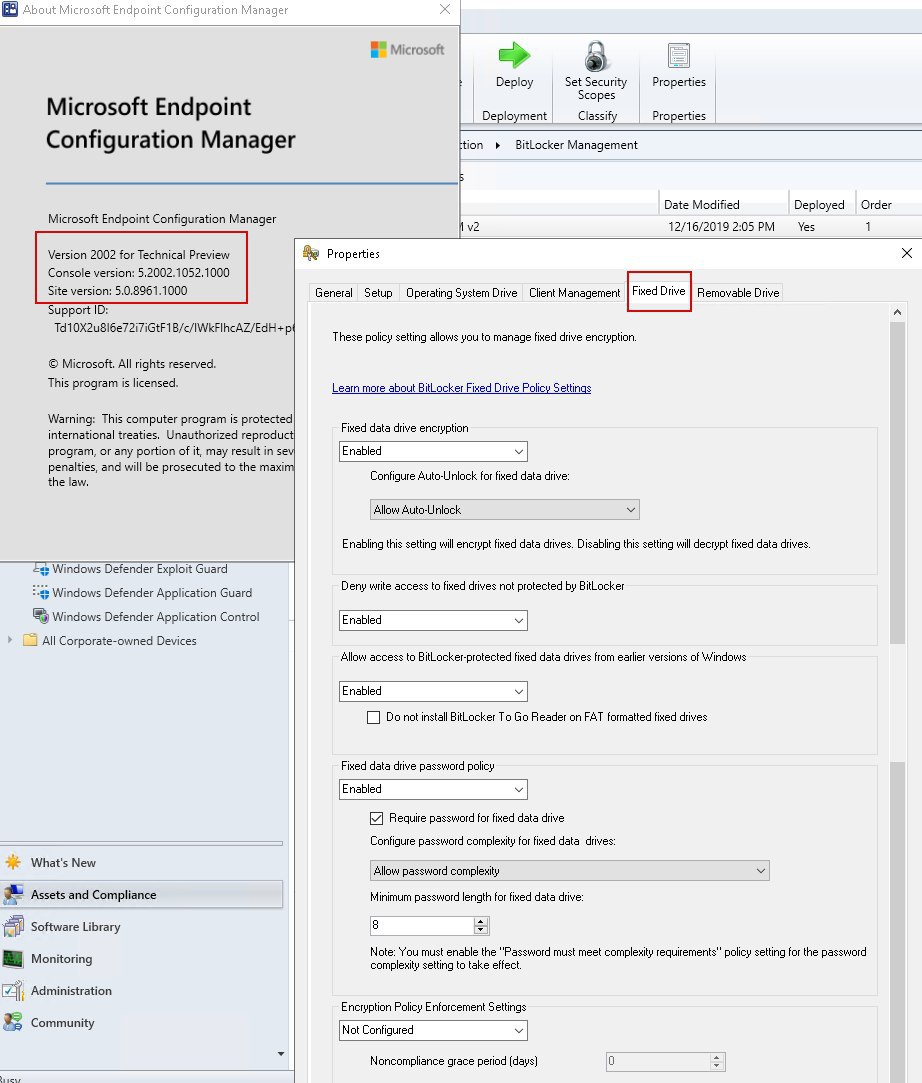The height and width of the screenshot is (1083, 922).
Task: Select the Fixed Drive tab
Action: (659, 291)
